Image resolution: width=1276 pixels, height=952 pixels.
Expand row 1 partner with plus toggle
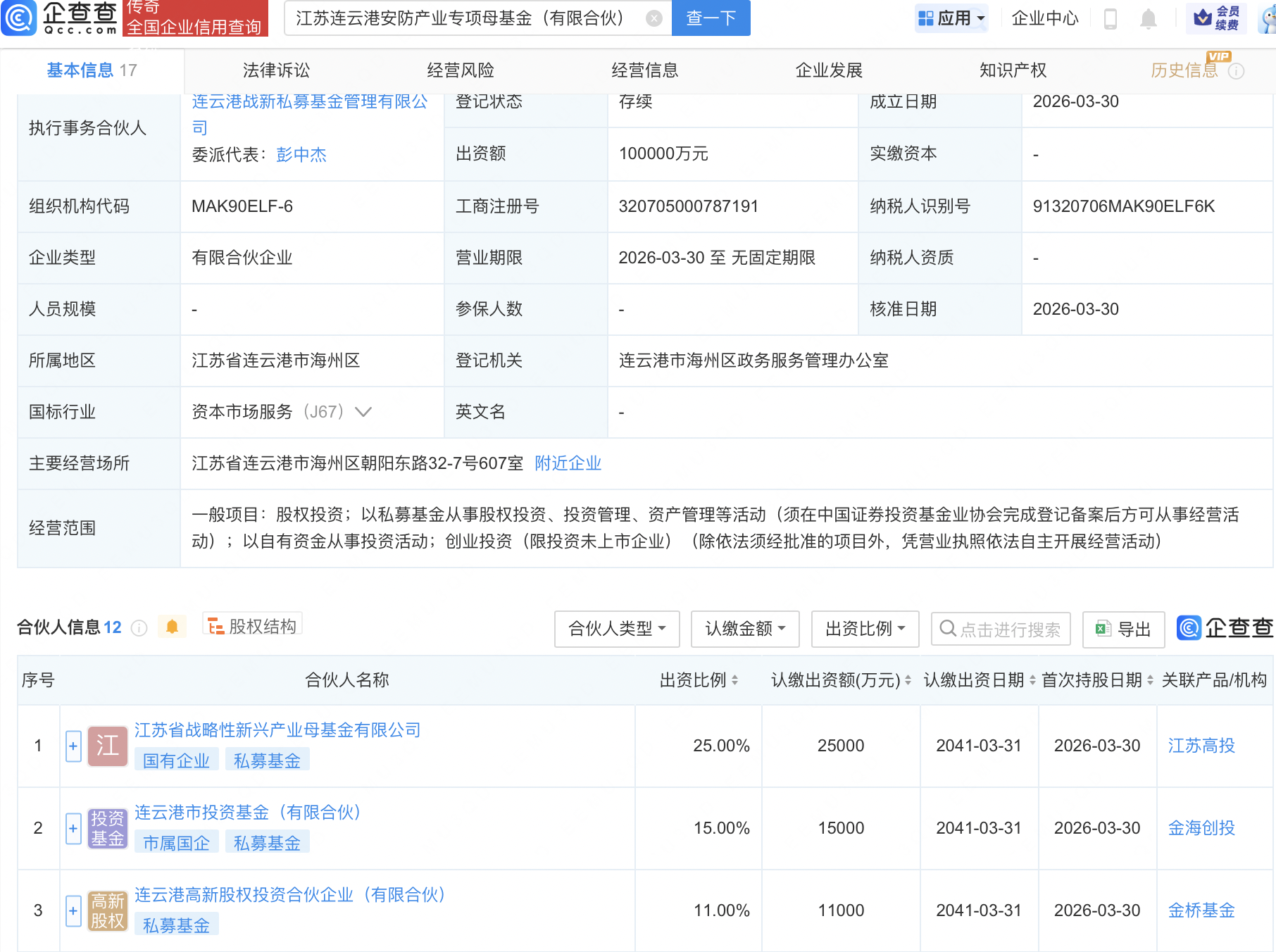point(73,746)
